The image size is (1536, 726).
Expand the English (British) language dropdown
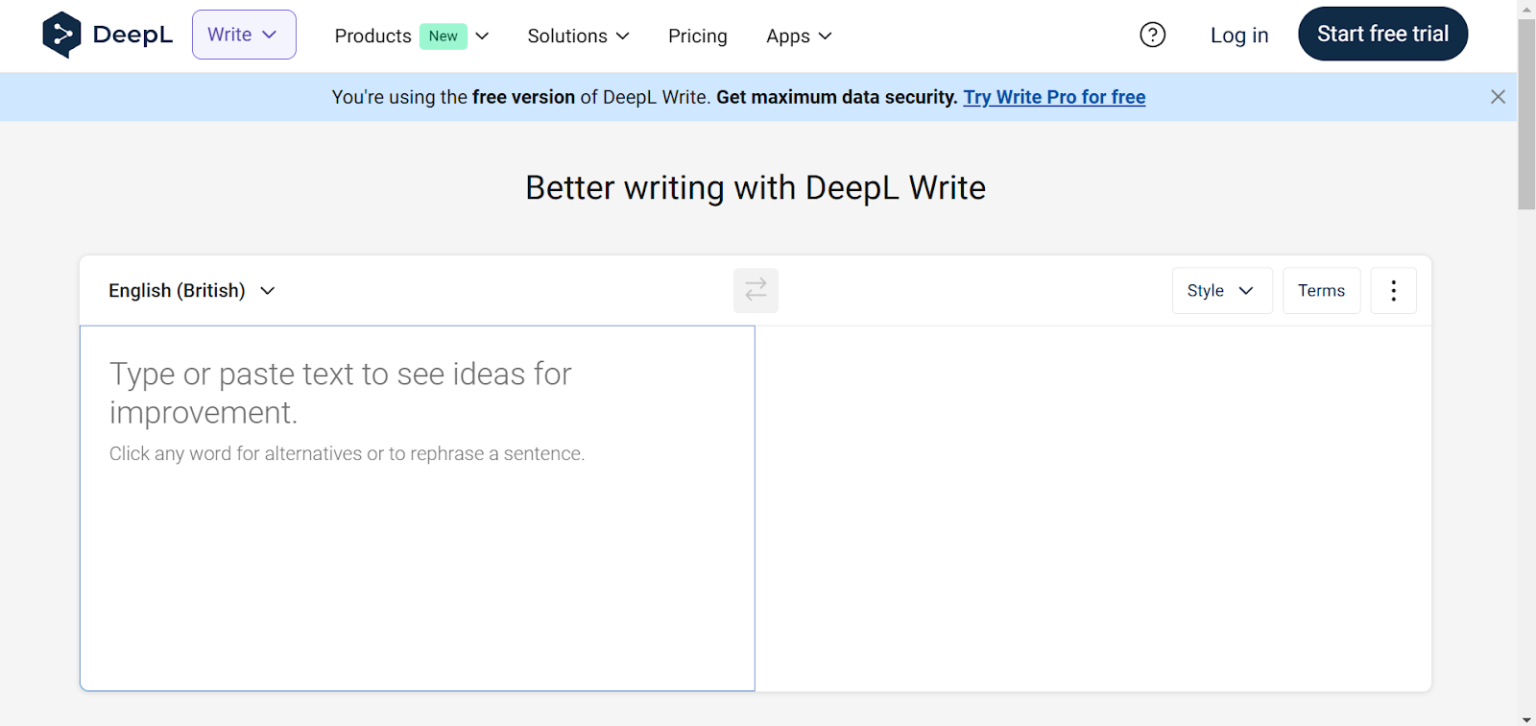(x=191, y=290)
